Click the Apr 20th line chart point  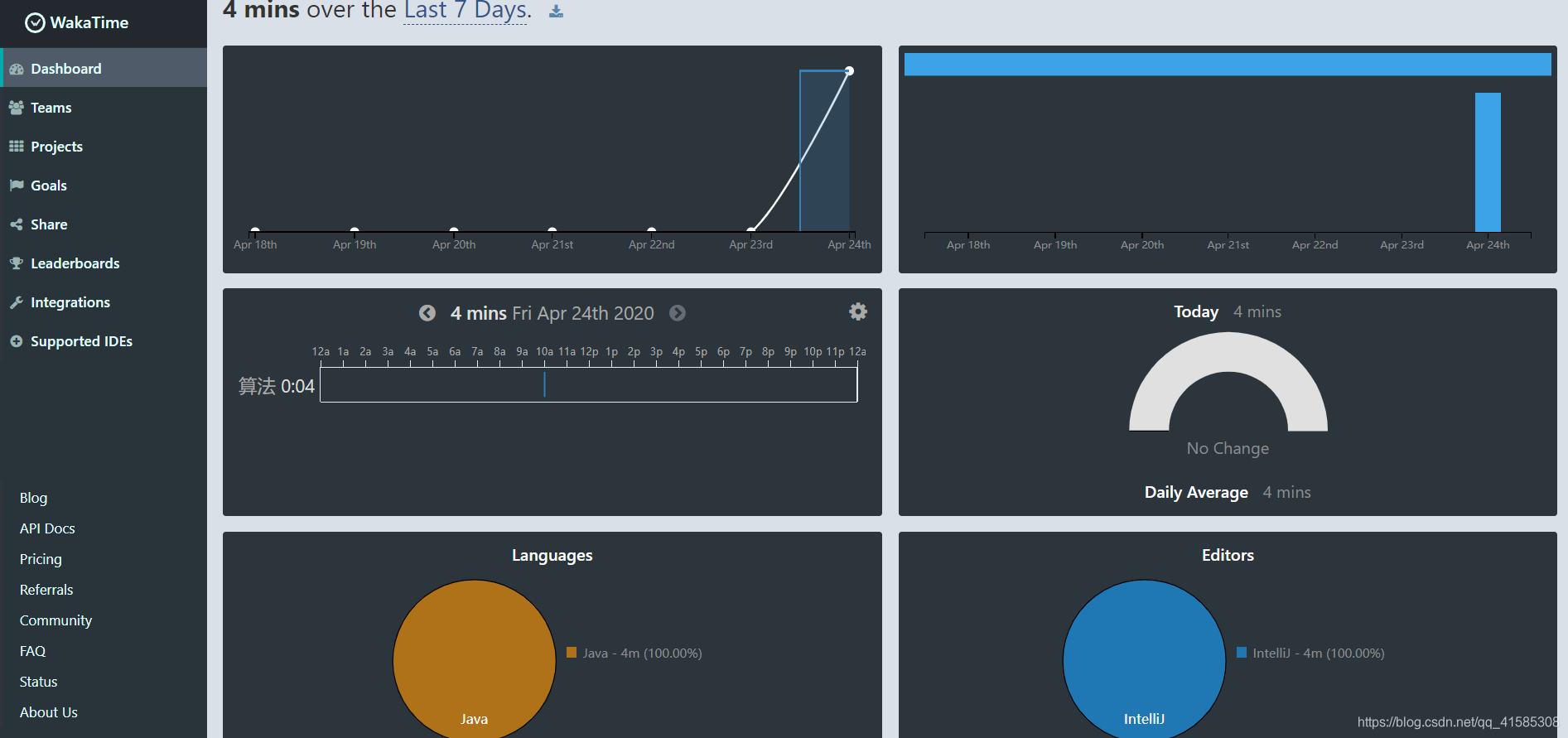coord(454,230)
